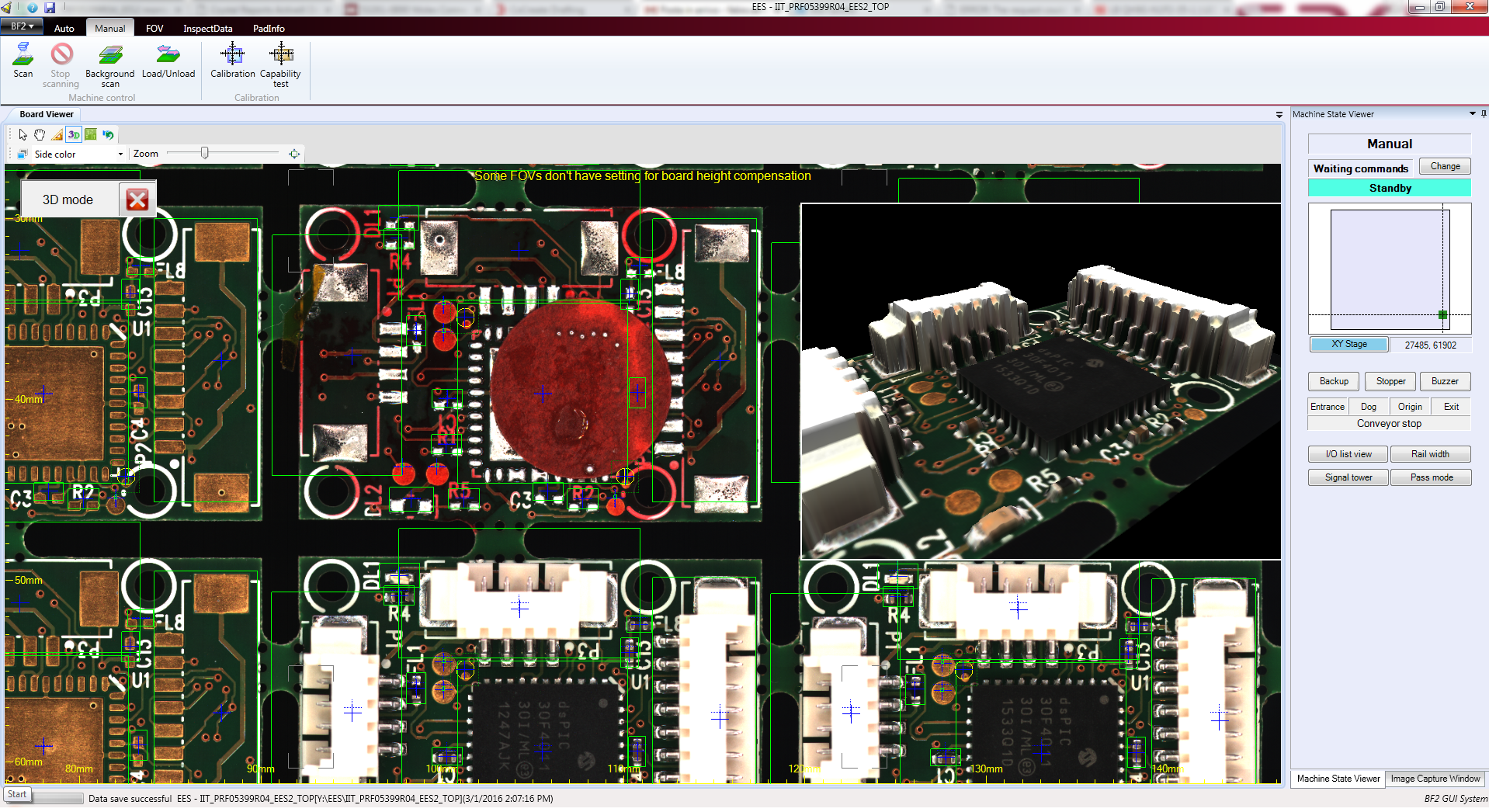Toggle the 3D view mode button

point(74,134)
